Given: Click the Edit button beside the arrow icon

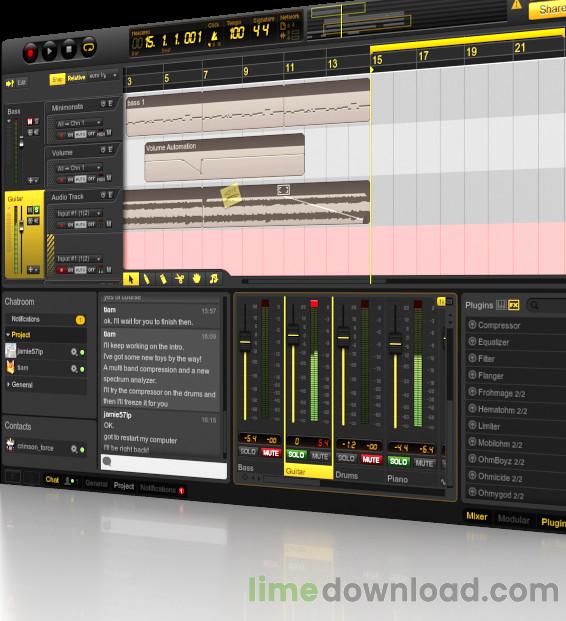Looking at the screenshot, I should [21, 82].
